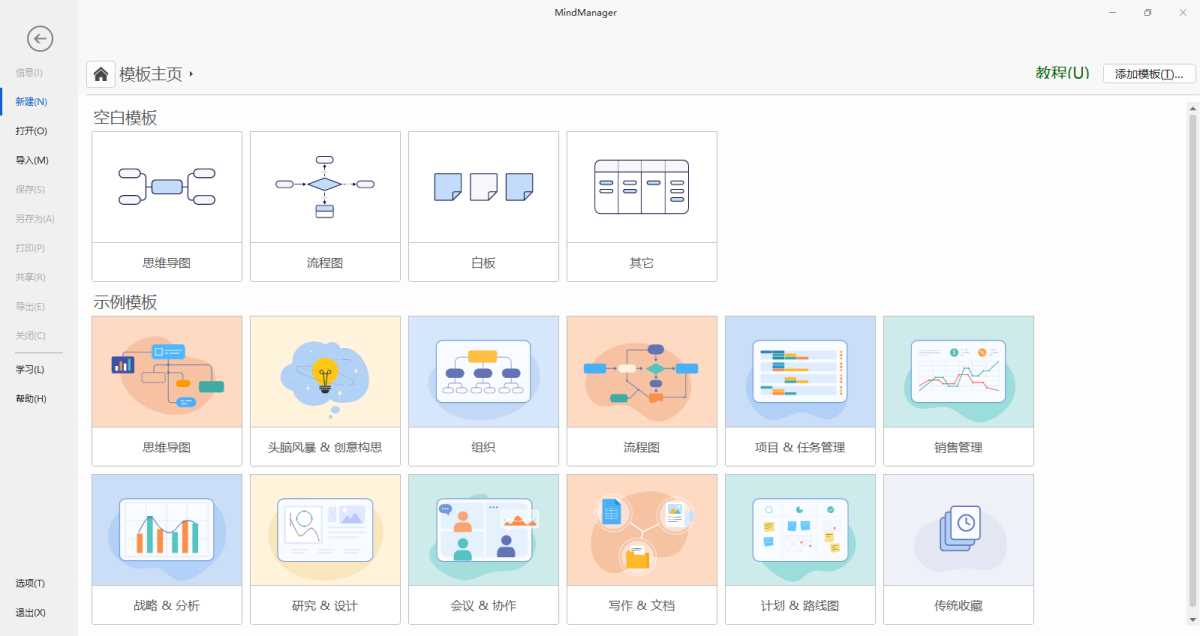
Task: Open the 信息(I) menu item
Action: [29, 73]
